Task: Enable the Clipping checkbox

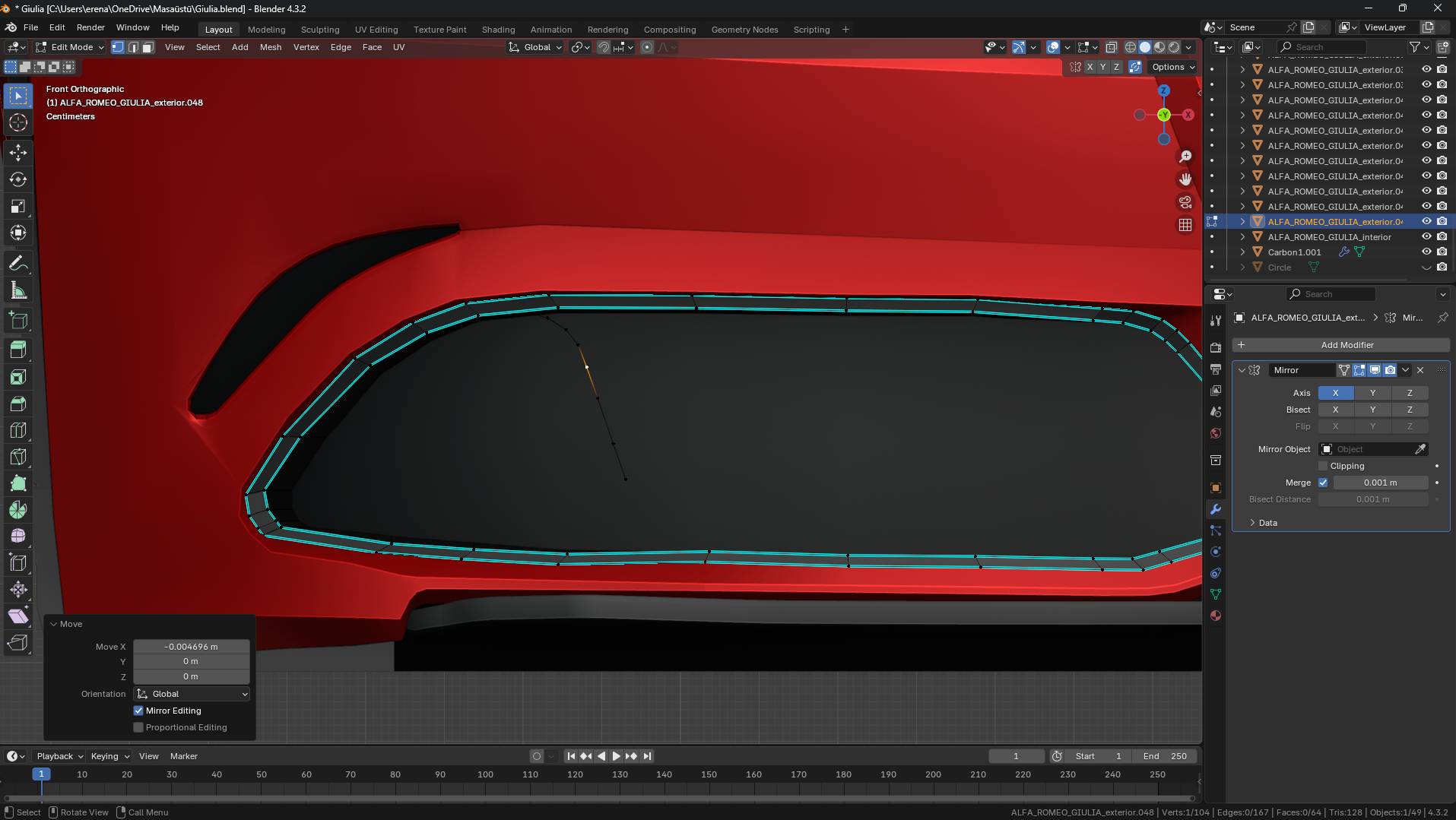Action: [1323, 466]
